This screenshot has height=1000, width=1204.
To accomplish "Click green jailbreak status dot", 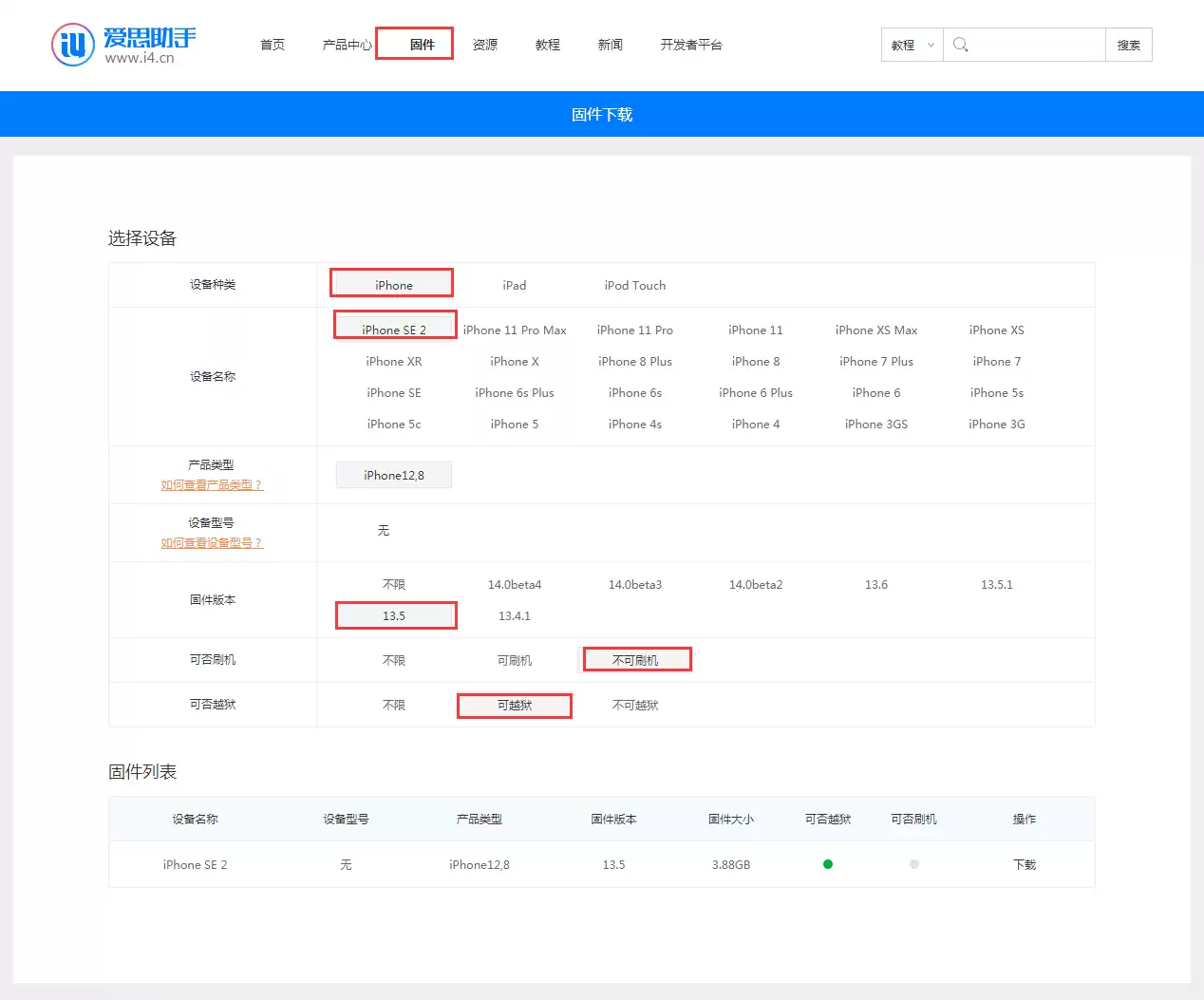I will (828, 864).
